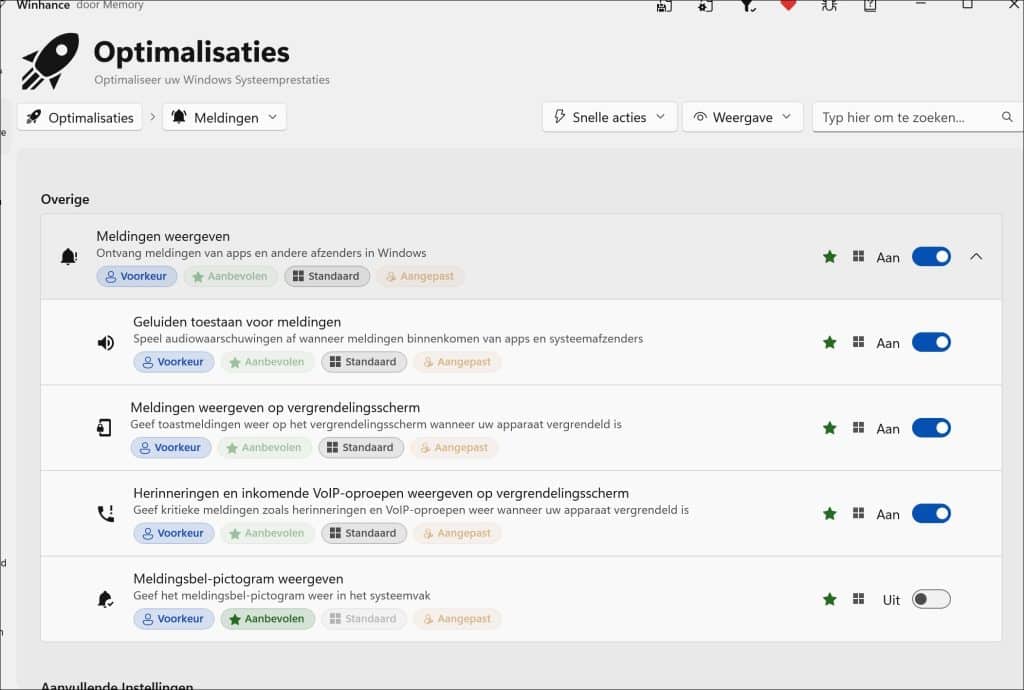The width and height of the screenshot is (1024, 690).
Task: Click the bug report icon in title bar
Action: (x=829, y=6)
